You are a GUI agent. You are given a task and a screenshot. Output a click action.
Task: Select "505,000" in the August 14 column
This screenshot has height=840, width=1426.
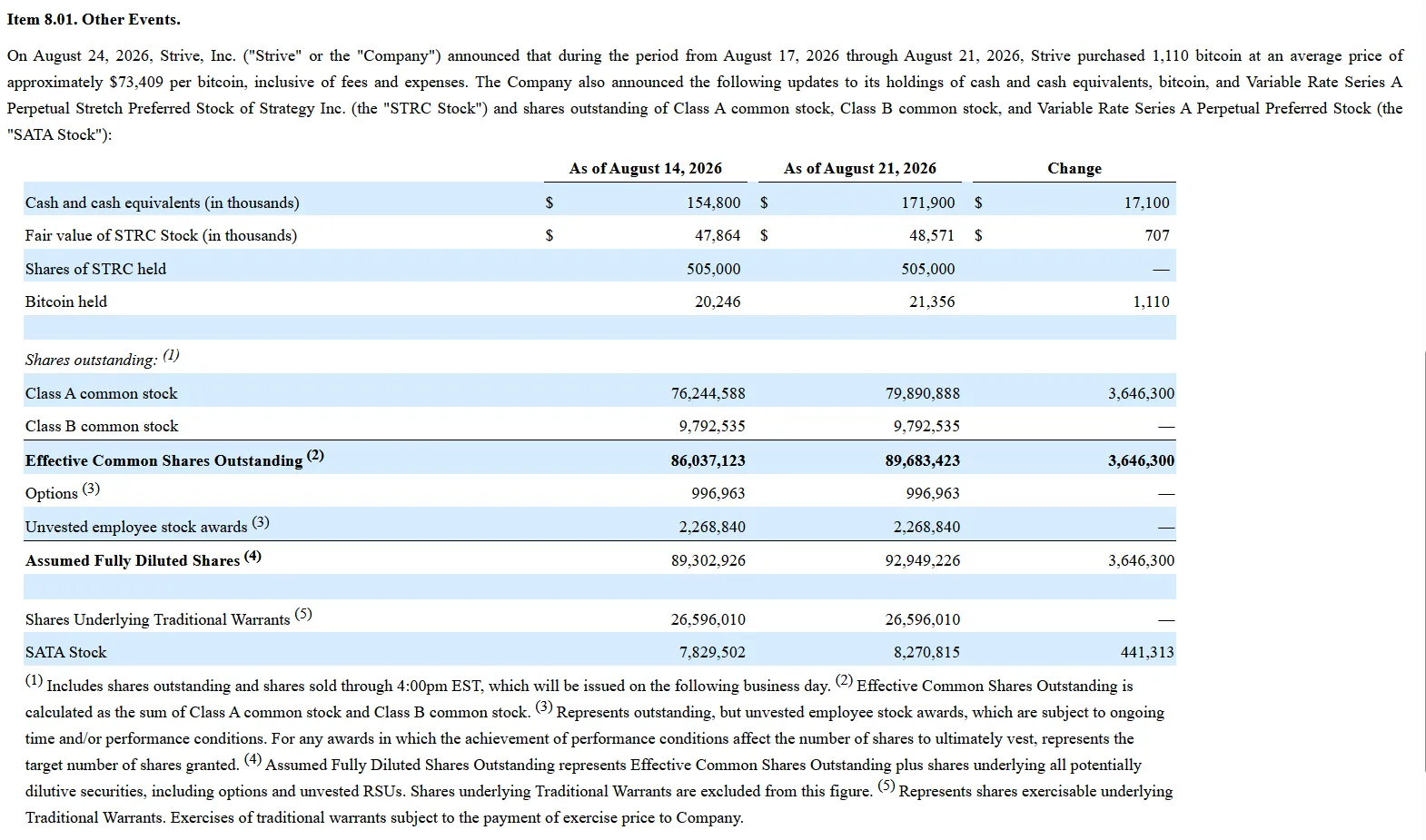tap(714, 269)
